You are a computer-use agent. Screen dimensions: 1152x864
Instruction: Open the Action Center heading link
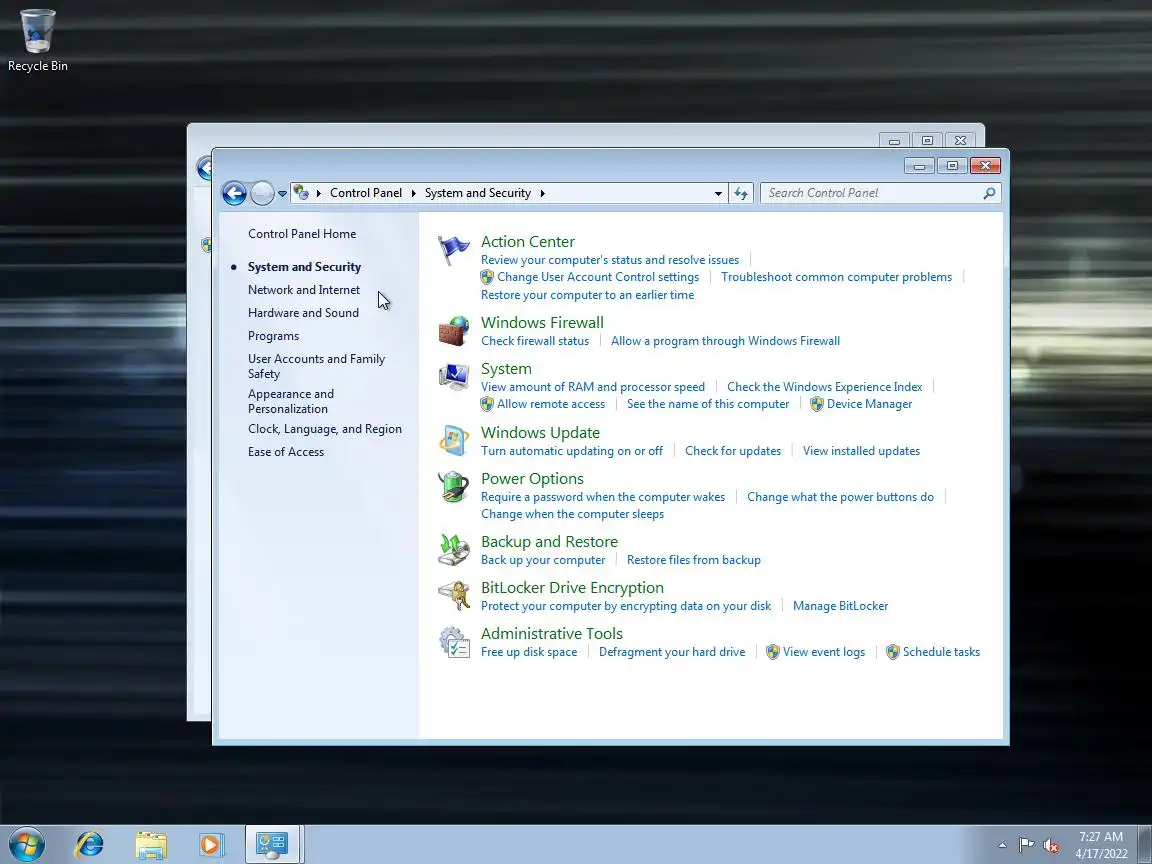(x=528, y=242)
